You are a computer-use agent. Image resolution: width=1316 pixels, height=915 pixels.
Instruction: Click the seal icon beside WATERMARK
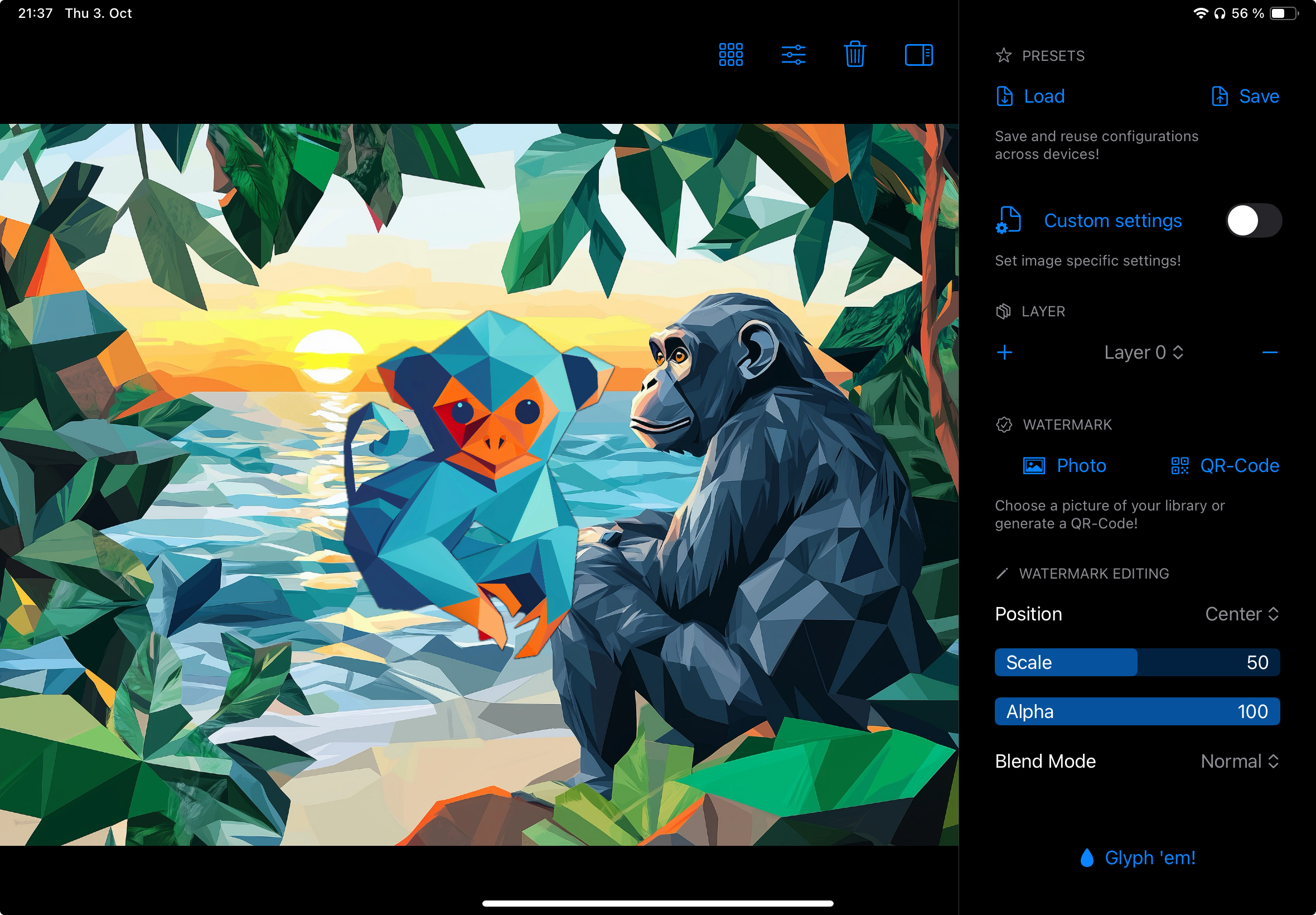coord(1004,425)
